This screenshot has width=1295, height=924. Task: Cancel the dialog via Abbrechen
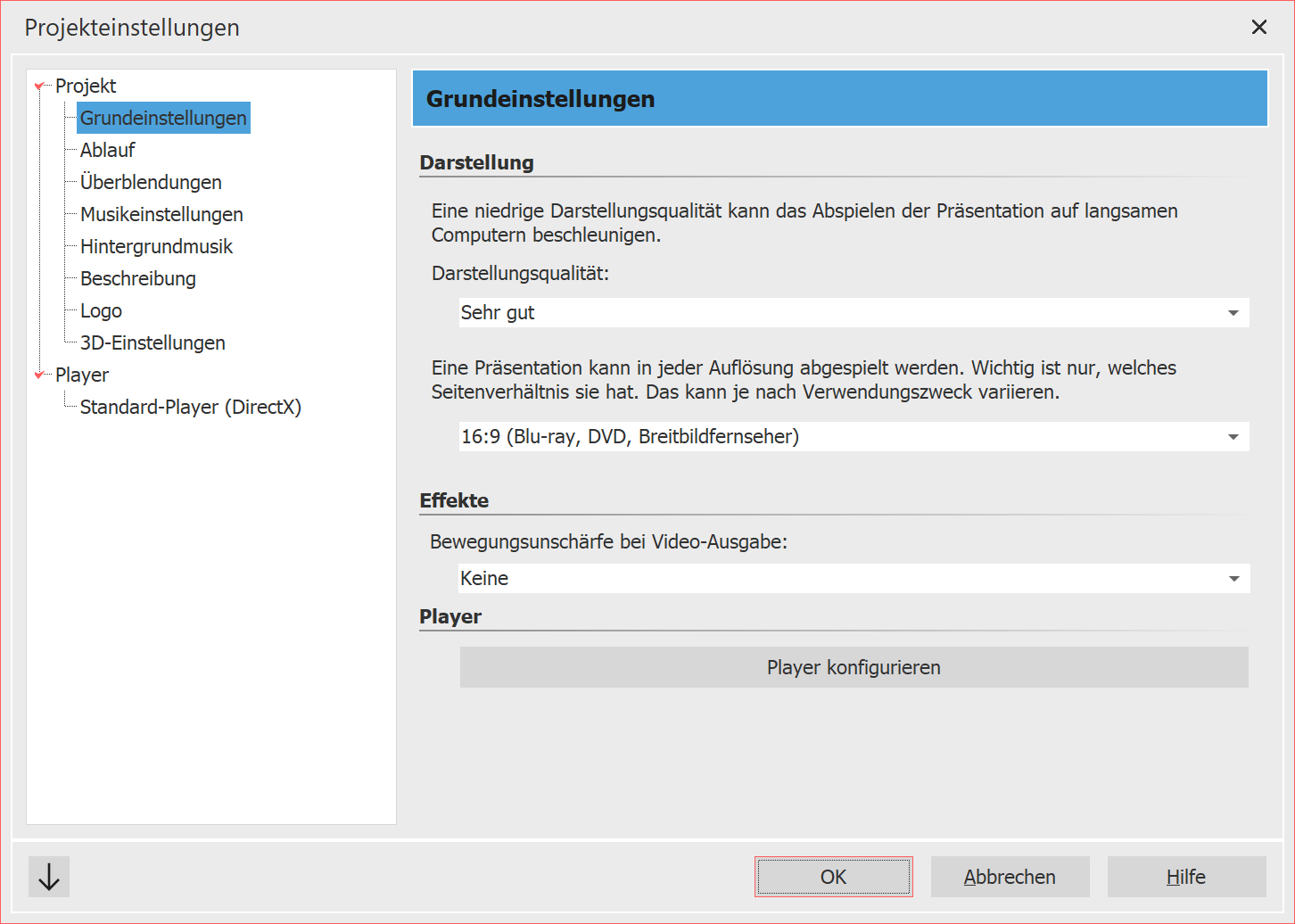coord(1010,877)
